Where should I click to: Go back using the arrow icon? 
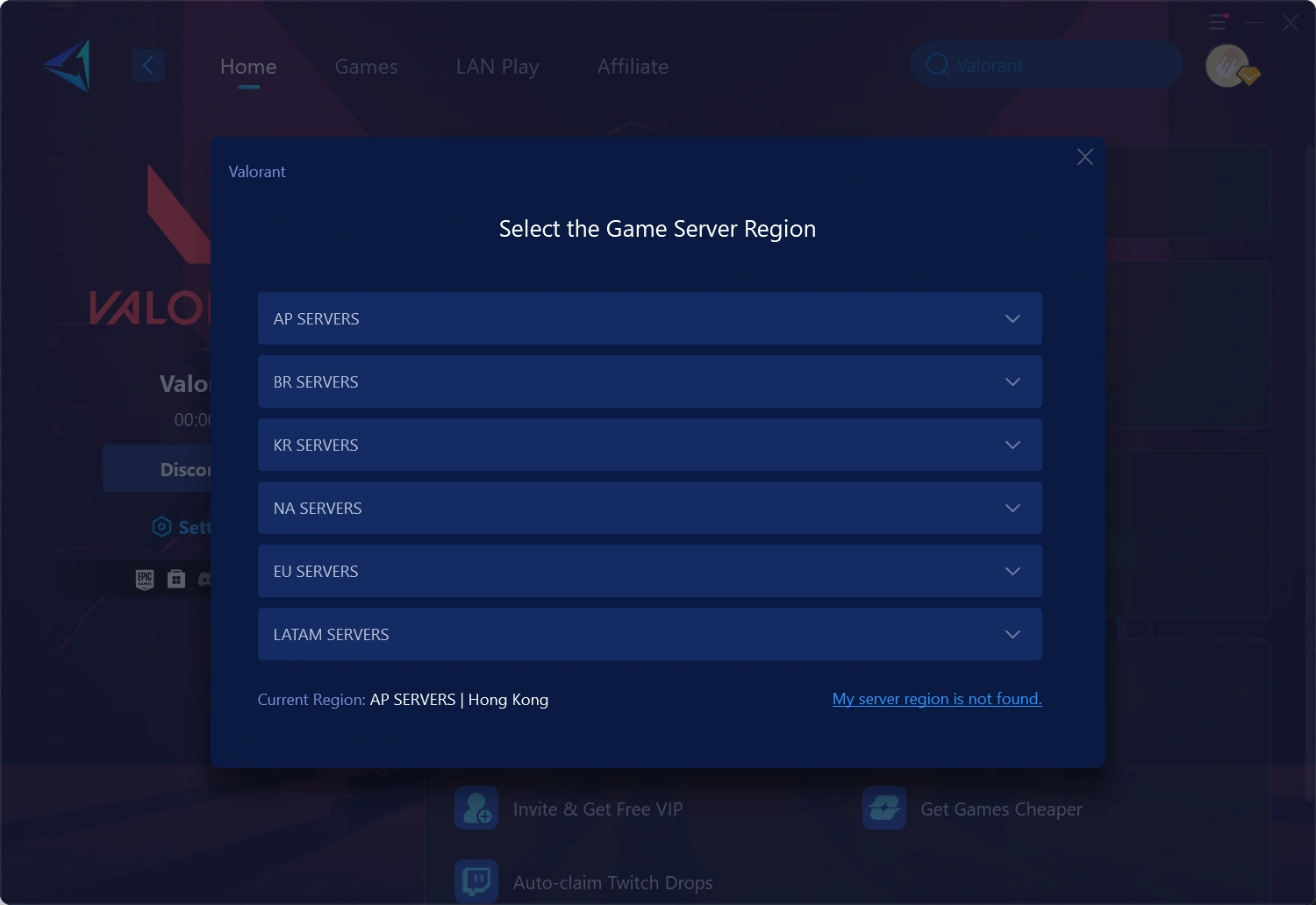point(148,66)
